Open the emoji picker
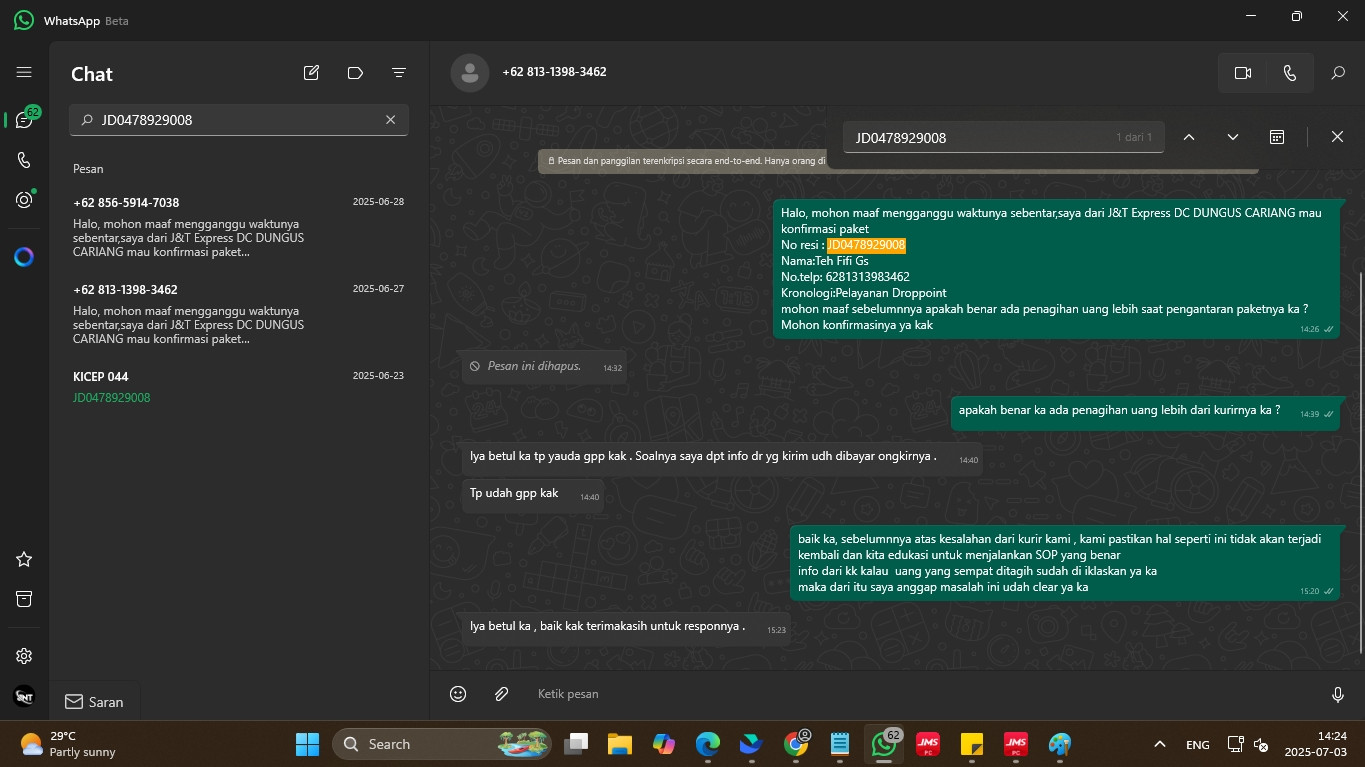1365x767 pixels. pyautogui.click(x=458, y=694)
